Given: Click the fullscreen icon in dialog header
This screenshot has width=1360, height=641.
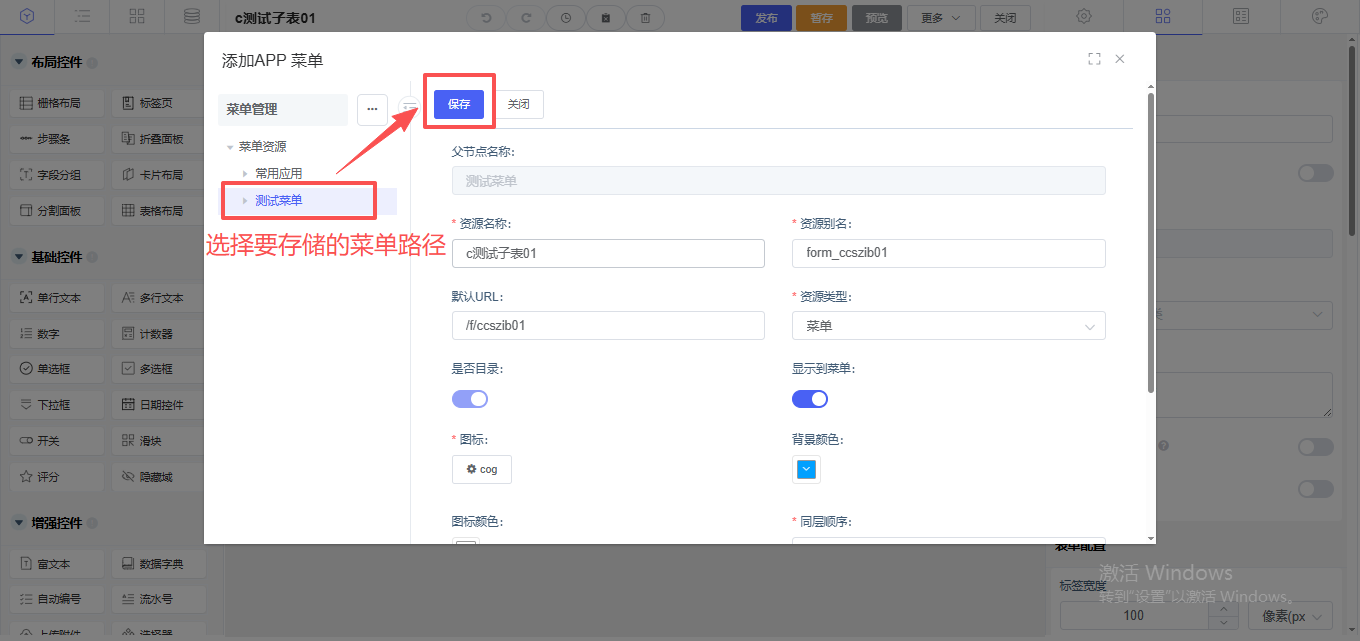Looking at the screenshot, I should [1094, 59].
